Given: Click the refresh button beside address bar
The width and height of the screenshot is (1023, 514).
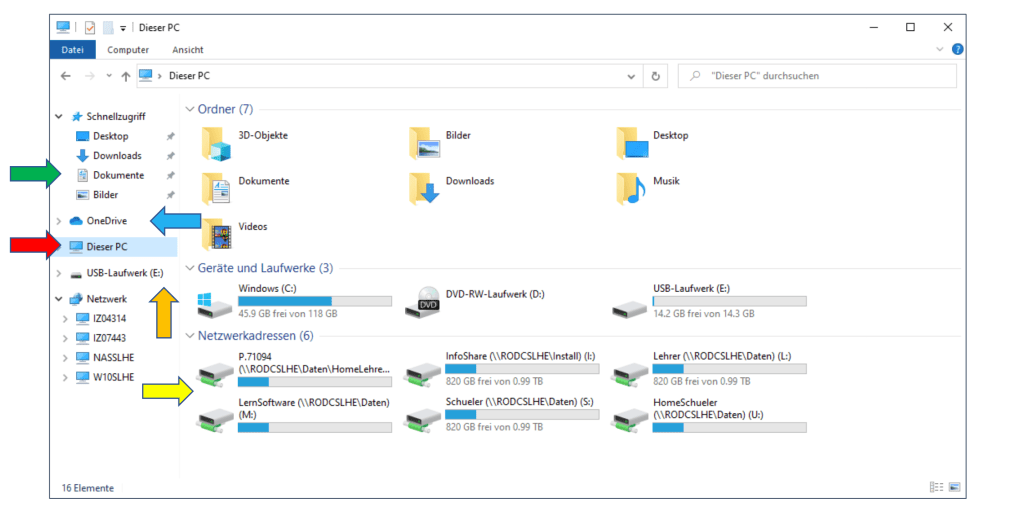Looking at the screenshot, I should [x=656, y=76].
